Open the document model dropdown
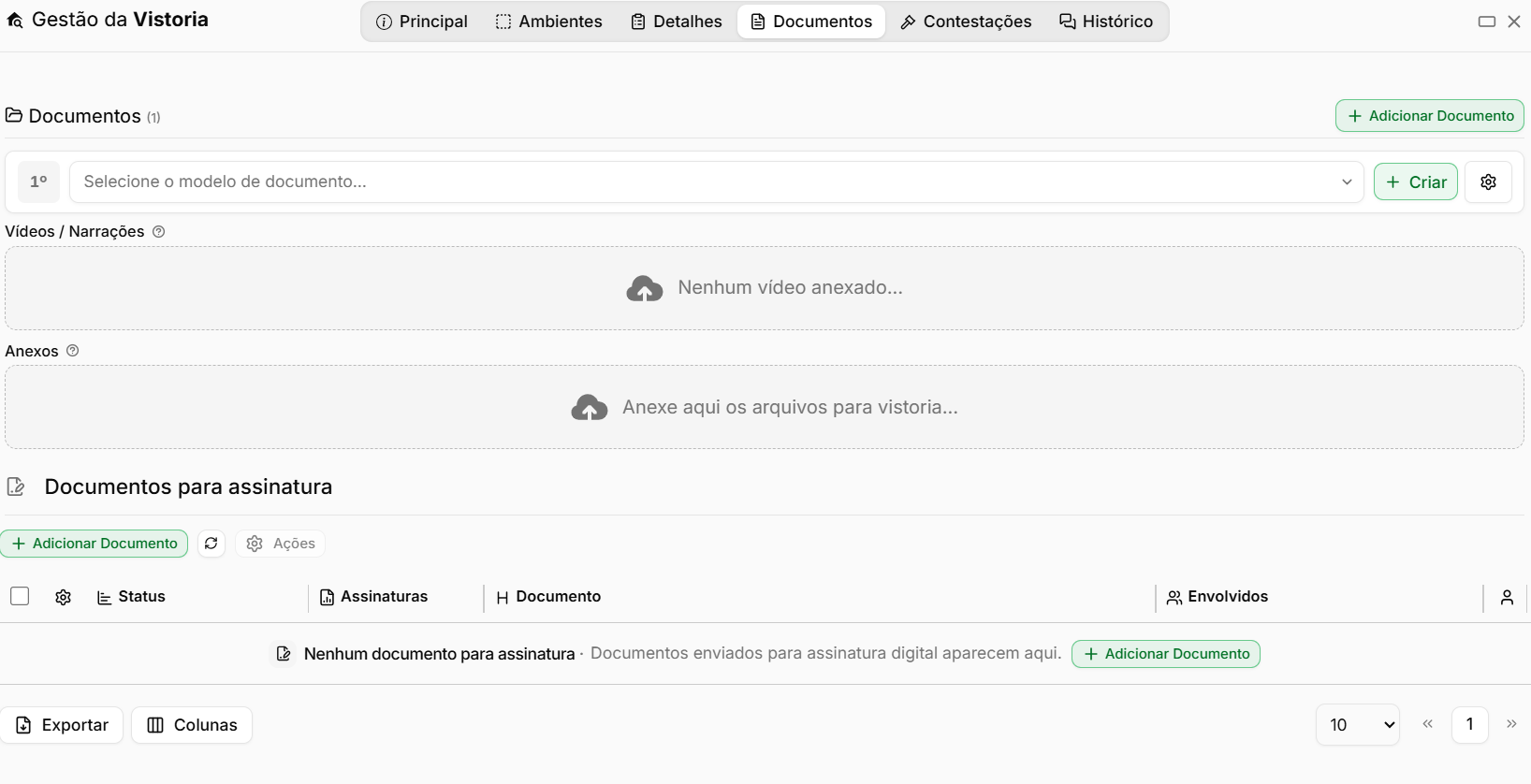1531x784 pixels. 716,181
